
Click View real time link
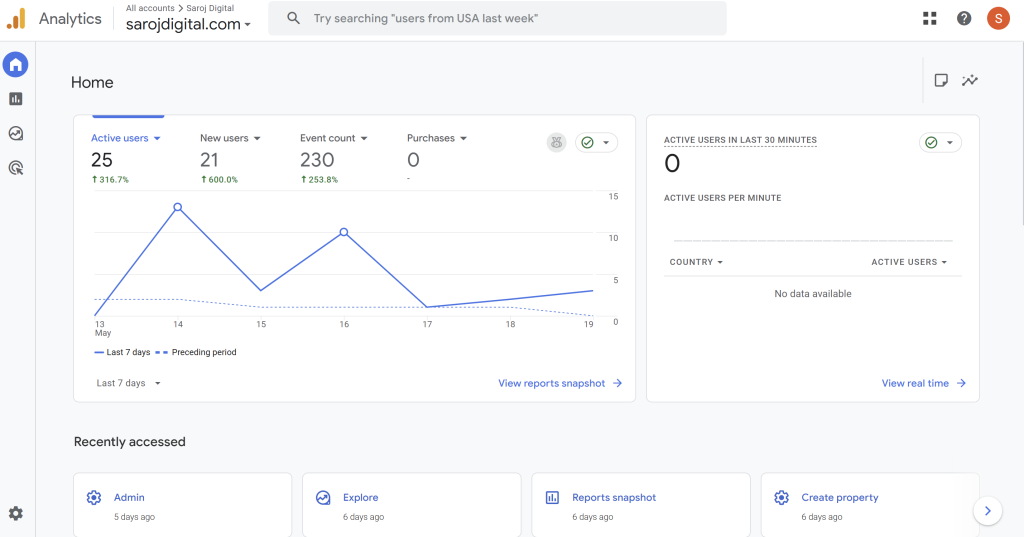923,383
